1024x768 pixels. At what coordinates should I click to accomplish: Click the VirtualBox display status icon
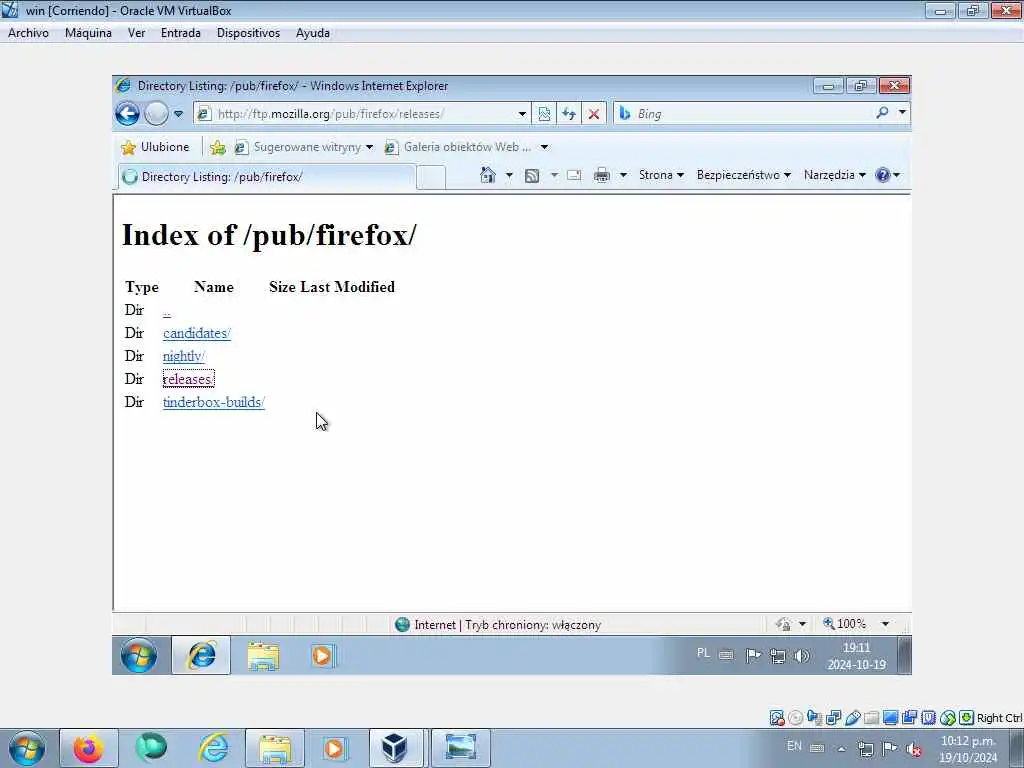[890, 718]
